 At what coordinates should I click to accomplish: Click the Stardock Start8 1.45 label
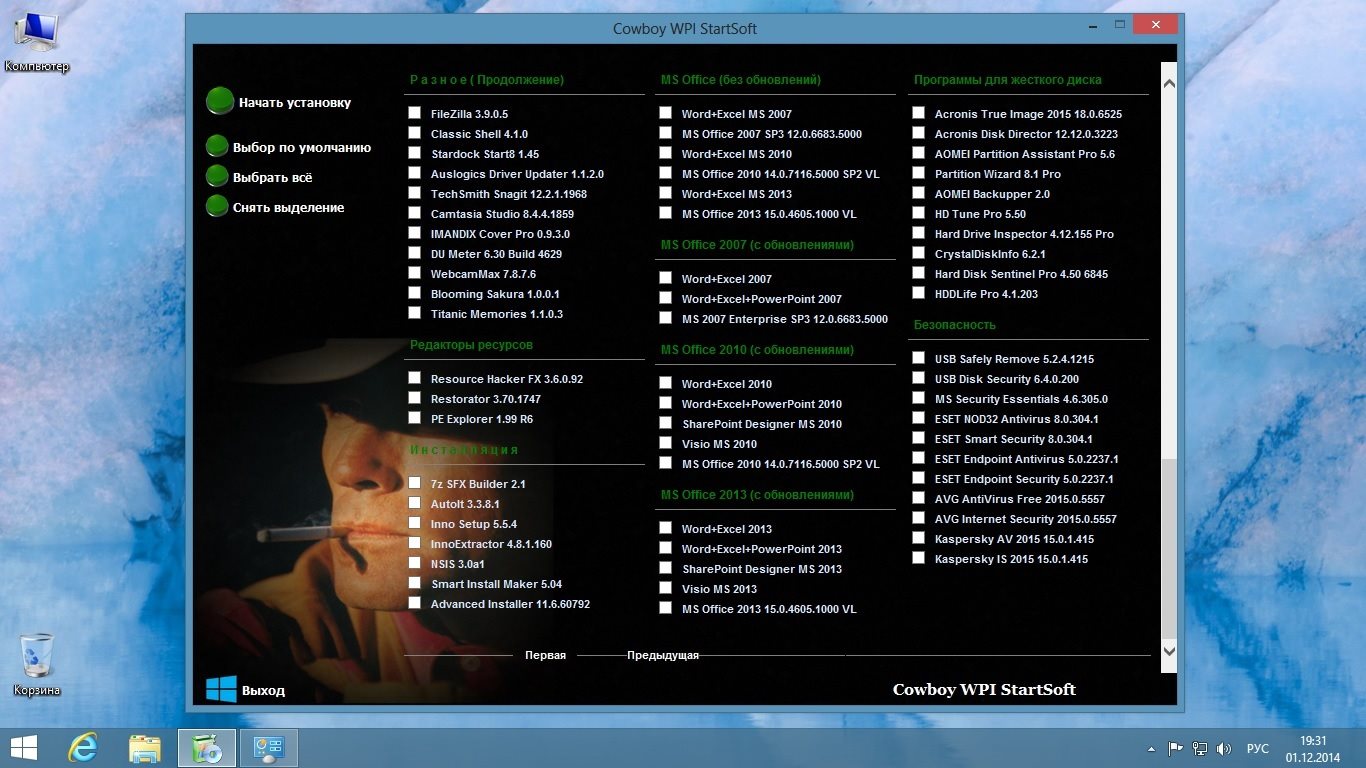point(485,154)
